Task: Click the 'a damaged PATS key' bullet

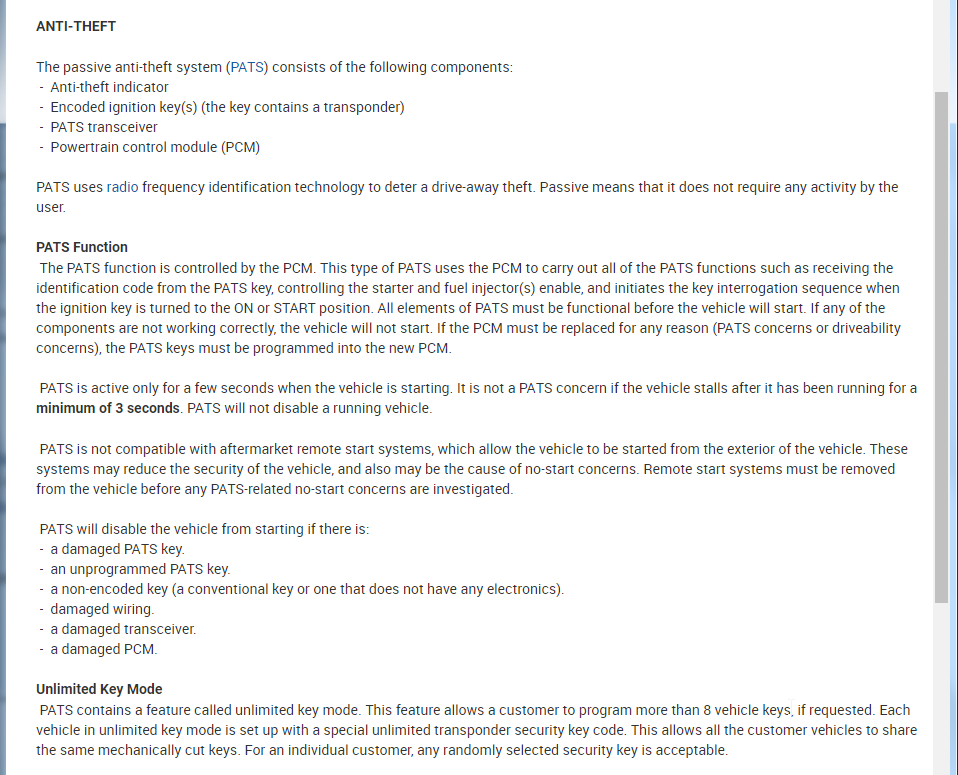Action: tap(118, 549)
